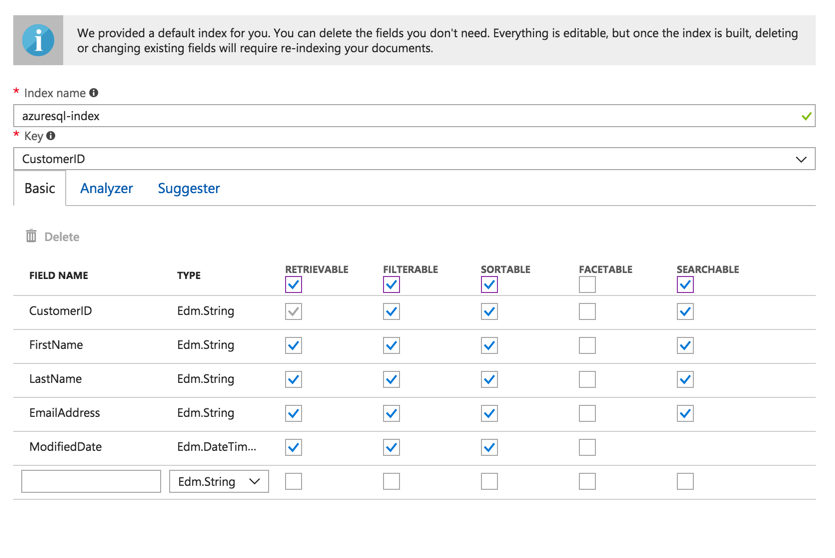Click the green validation checkmark in Index name
This screenshot has height=558, width=835.
[806, 116]
